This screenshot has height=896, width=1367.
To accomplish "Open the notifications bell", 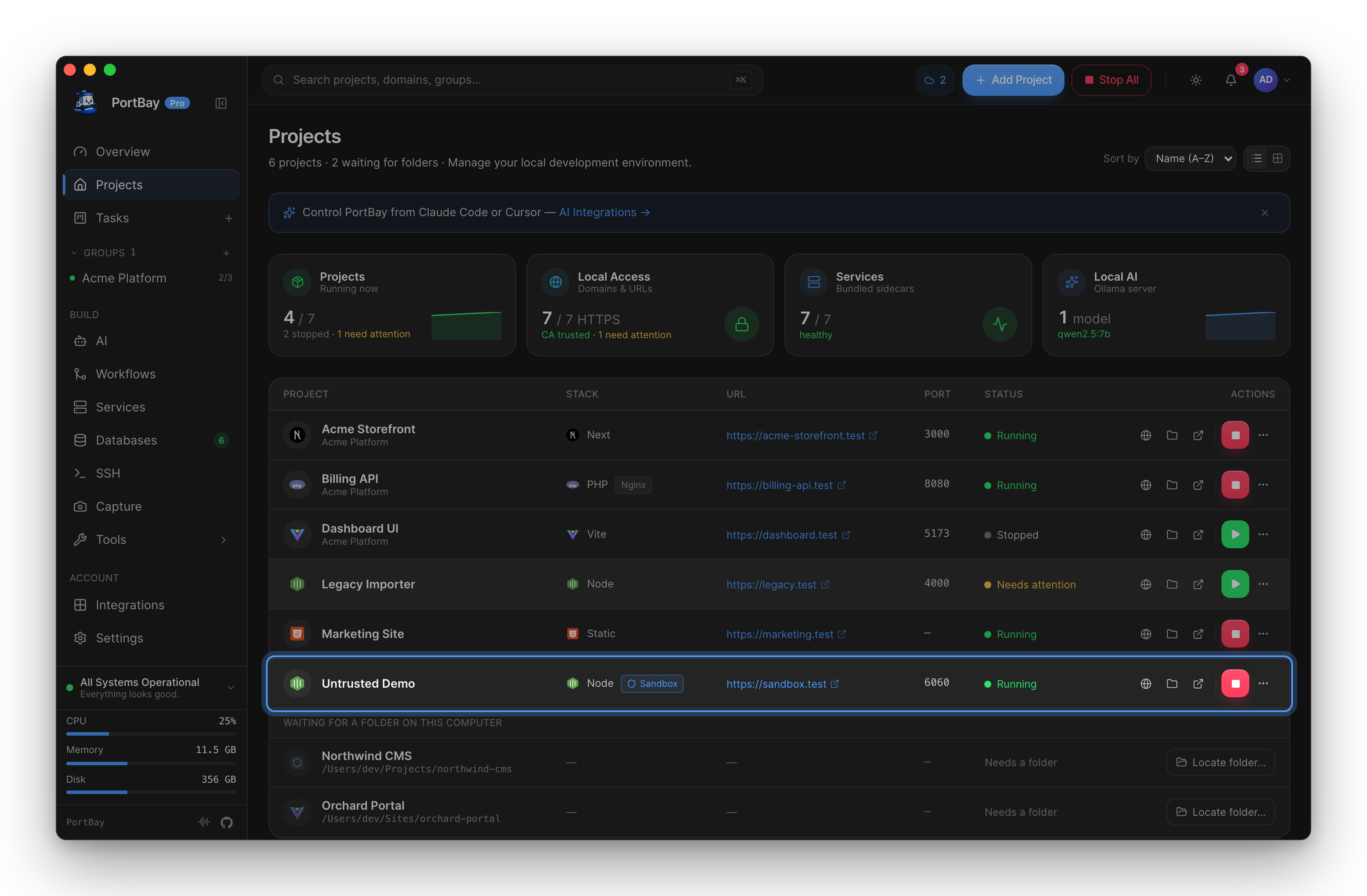I will point(1231,80).
